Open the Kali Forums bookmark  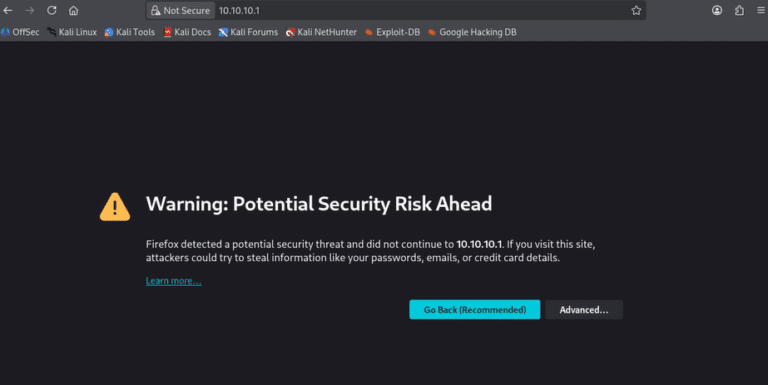pos(248,32)
